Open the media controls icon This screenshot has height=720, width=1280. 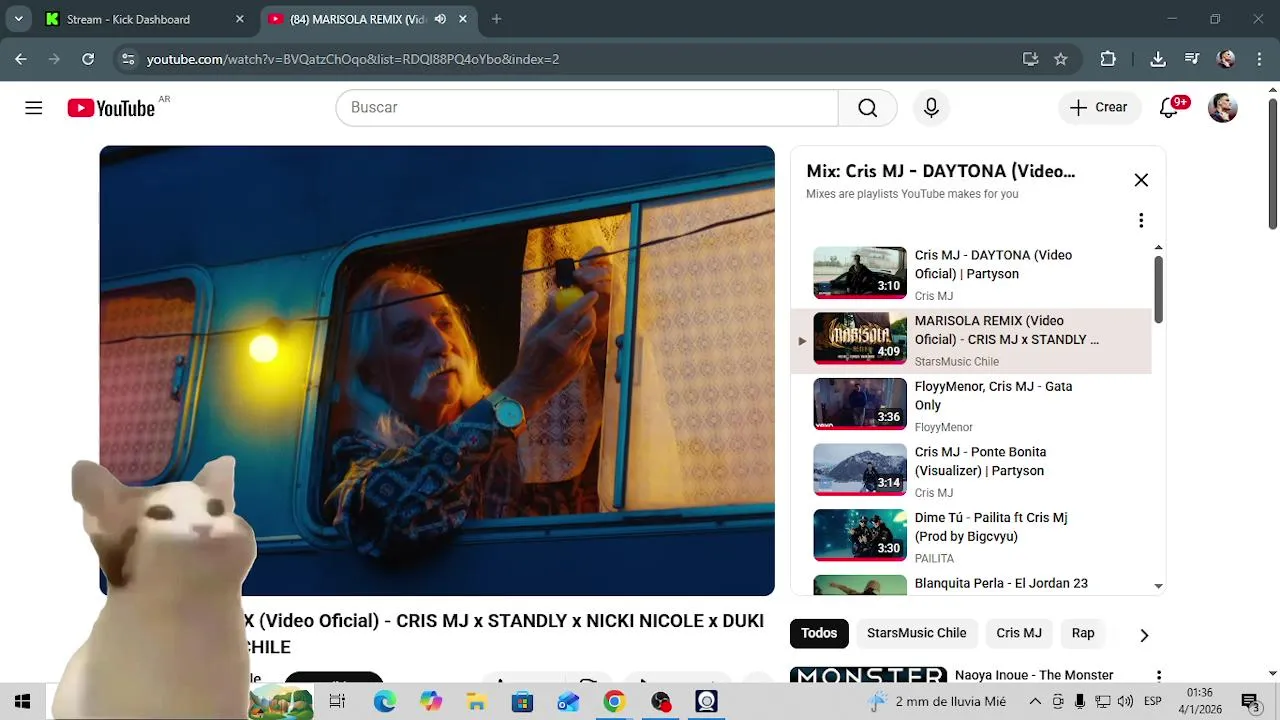click(1192, 59)
